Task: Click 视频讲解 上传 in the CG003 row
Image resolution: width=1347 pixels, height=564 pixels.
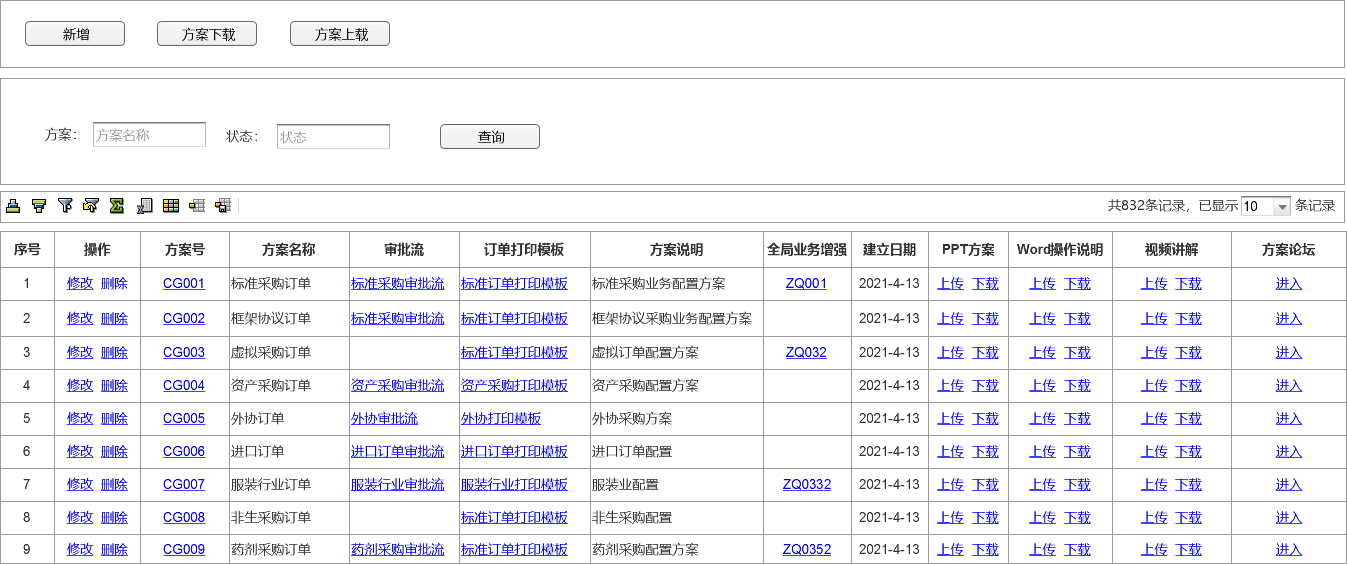Action: (x=1154, y=353)
